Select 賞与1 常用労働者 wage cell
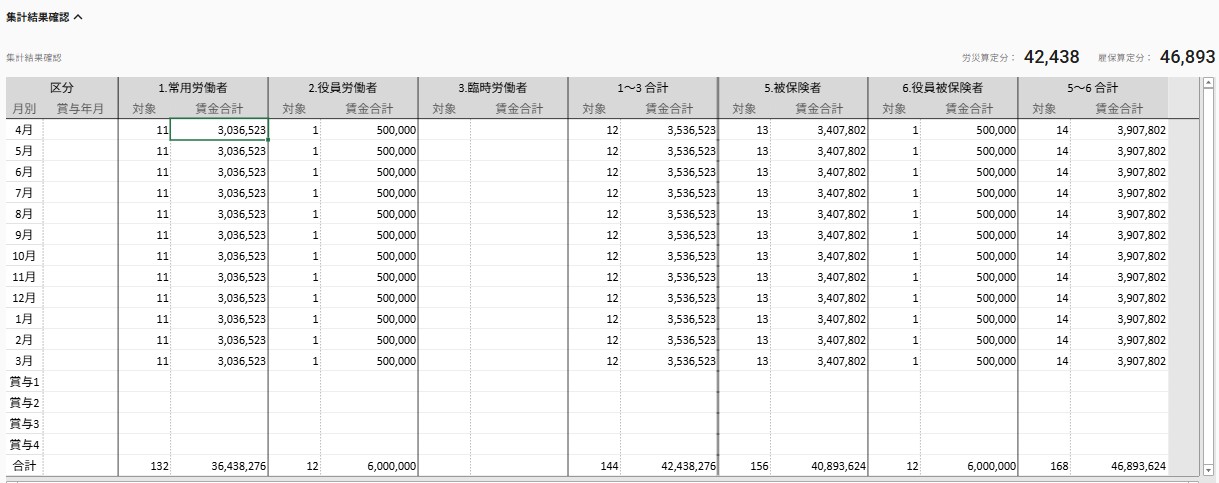The height and width of the screenshot is (483, 1219). click(x=219, y=382)
